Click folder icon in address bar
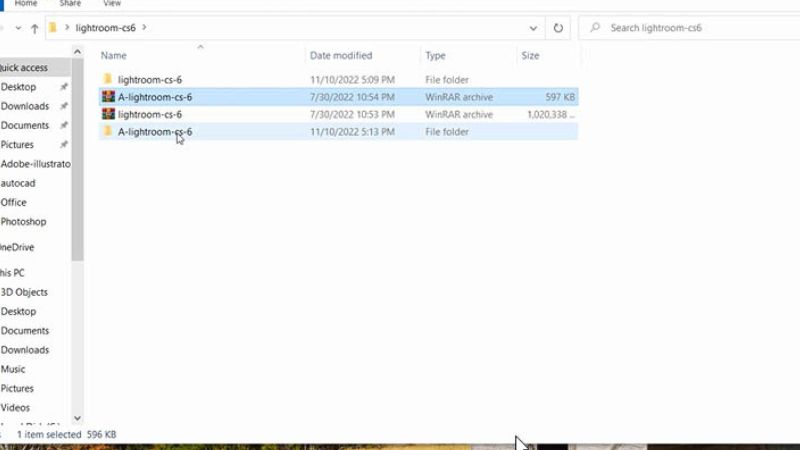The width and height of the screenshot is (800, 450). [x=53, y=28]
